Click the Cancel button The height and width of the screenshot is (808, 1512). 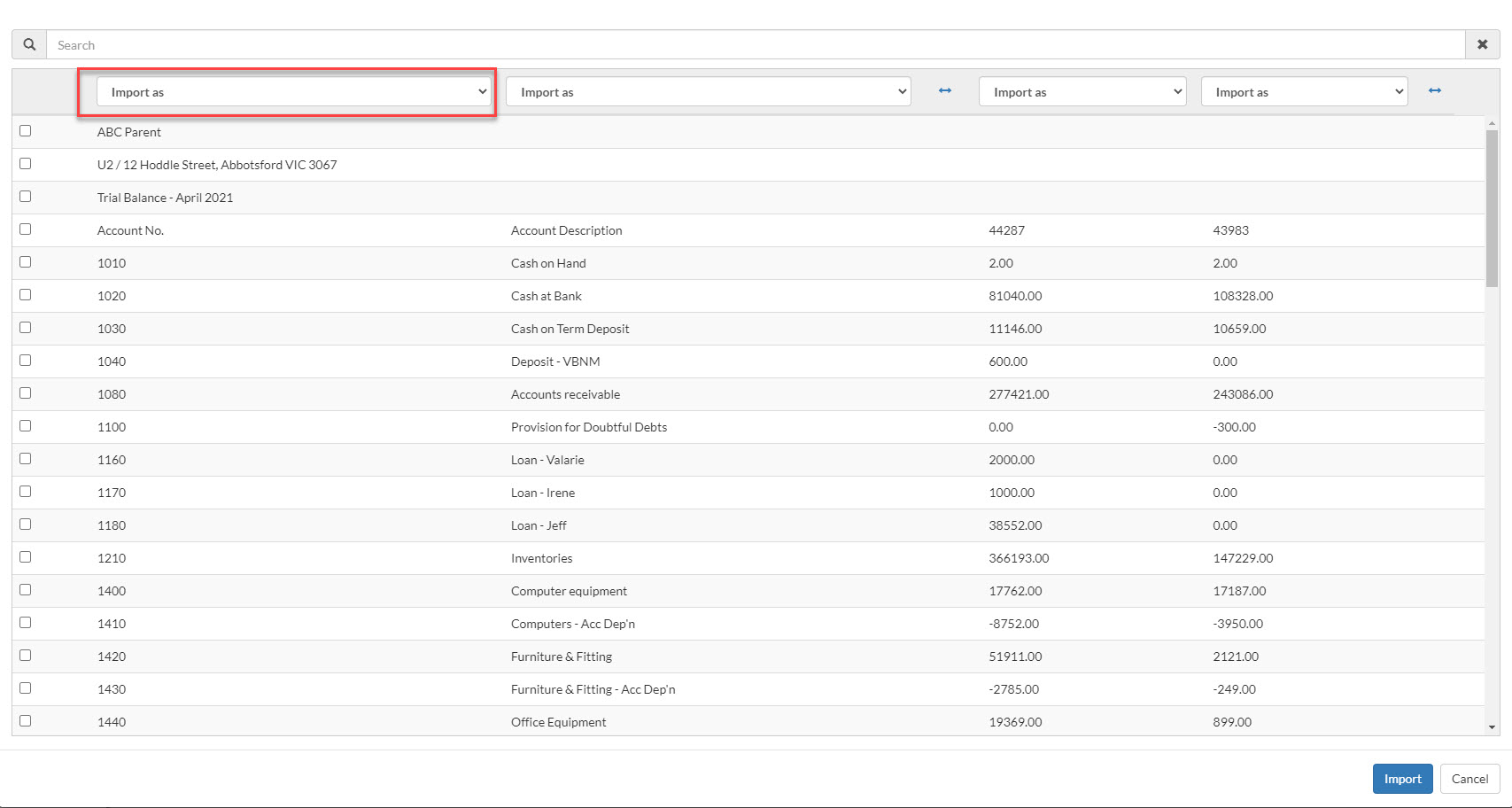point(1469,779)
